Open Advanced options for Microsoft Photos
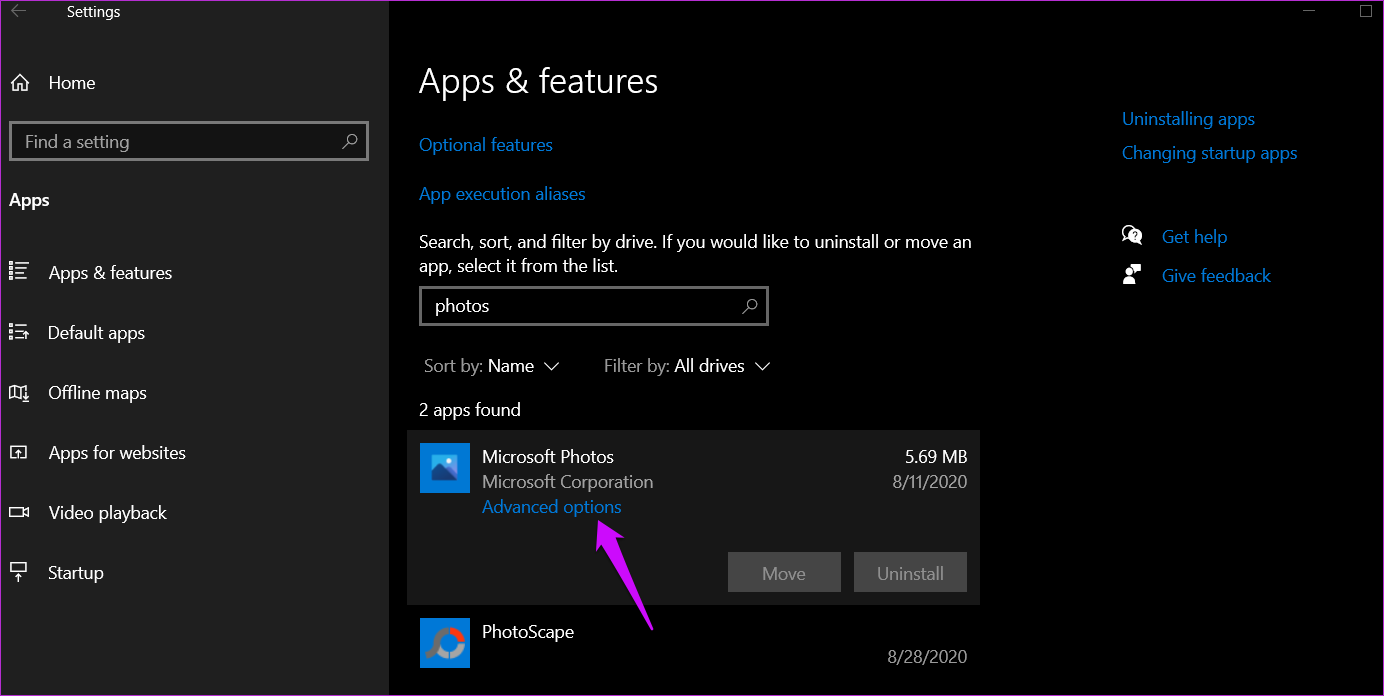Screen dimensions: 1384x696 pyautogui.click(x=552, y=507)
